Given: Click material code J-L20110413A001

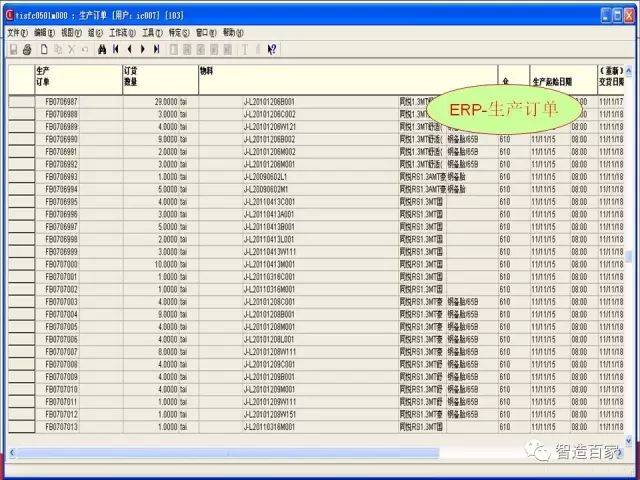Looking at the screenshot, I should tap(269, 214).
